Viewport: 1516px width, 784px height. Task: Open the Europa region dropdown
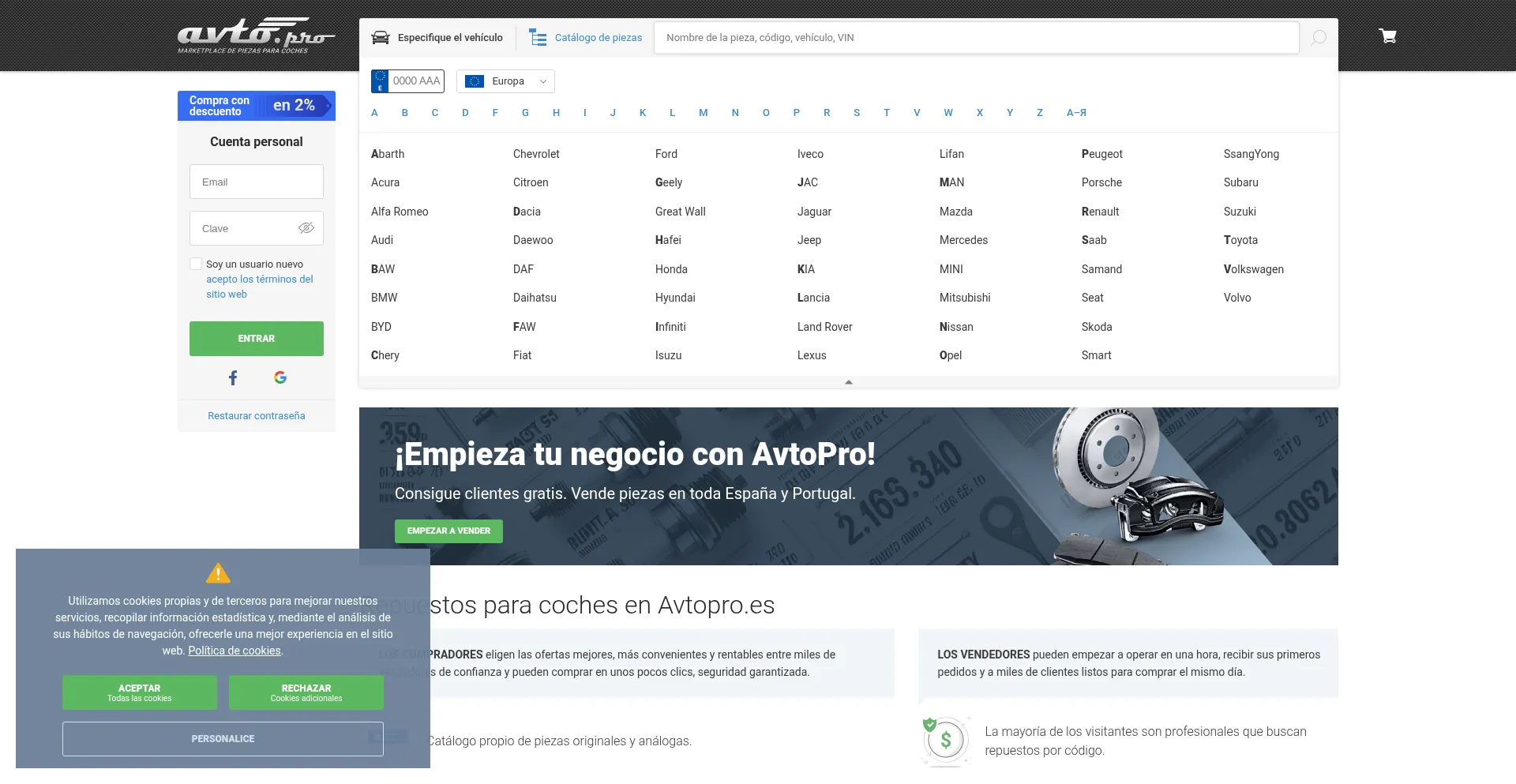[x=505, y=81]
